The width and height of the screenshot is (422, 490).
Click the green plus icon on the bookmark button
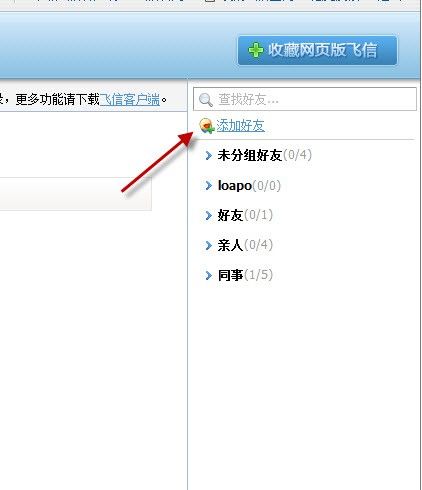[255, 50]
